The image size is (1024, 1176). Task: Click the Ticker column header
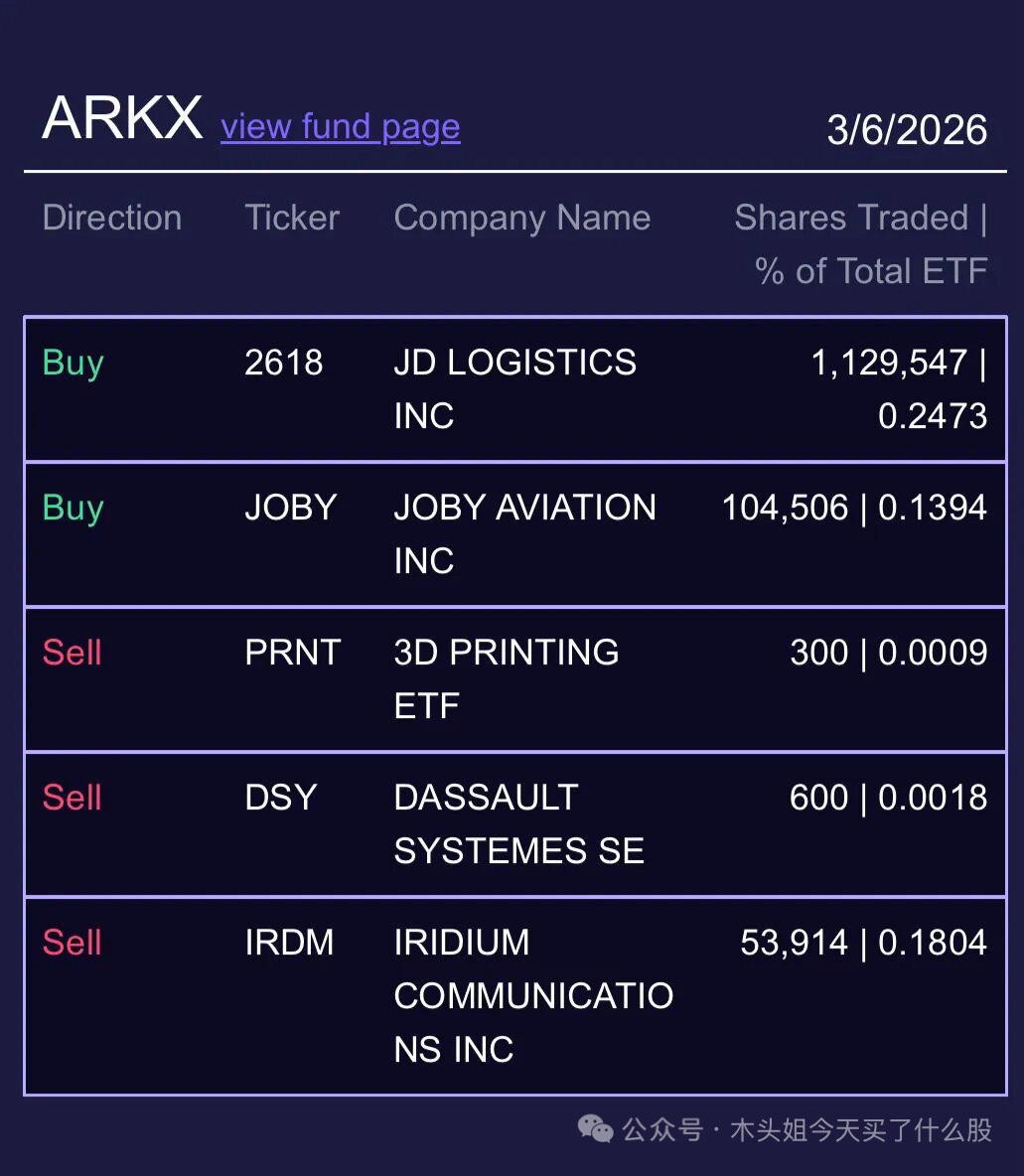[x=292, y=218]
